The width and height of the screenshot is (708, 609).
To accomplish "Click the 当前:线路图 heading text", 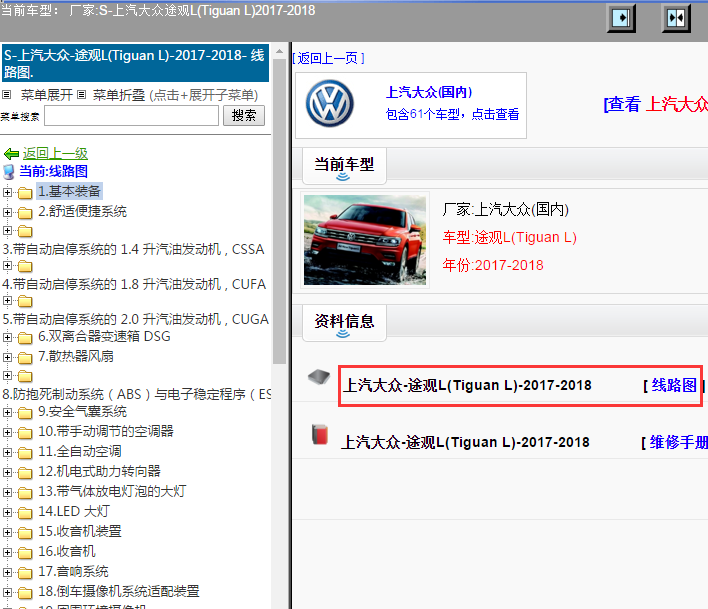I will click(53, 172).
